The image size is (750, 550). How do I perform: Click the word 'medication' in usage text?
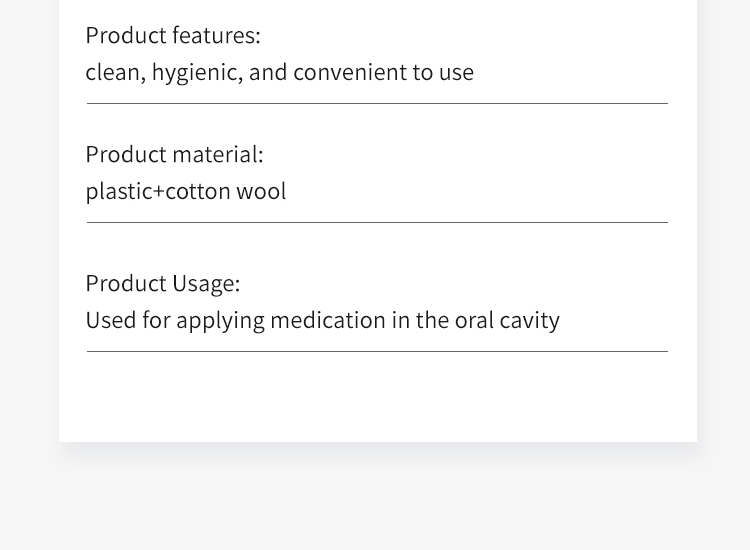tap(328, 320)
